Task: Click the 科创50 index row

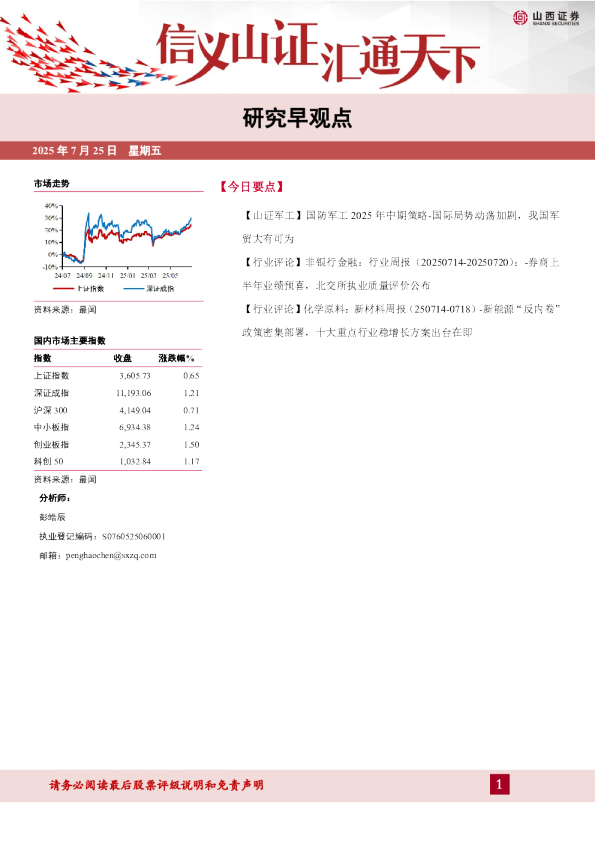Action: point(117,461)
